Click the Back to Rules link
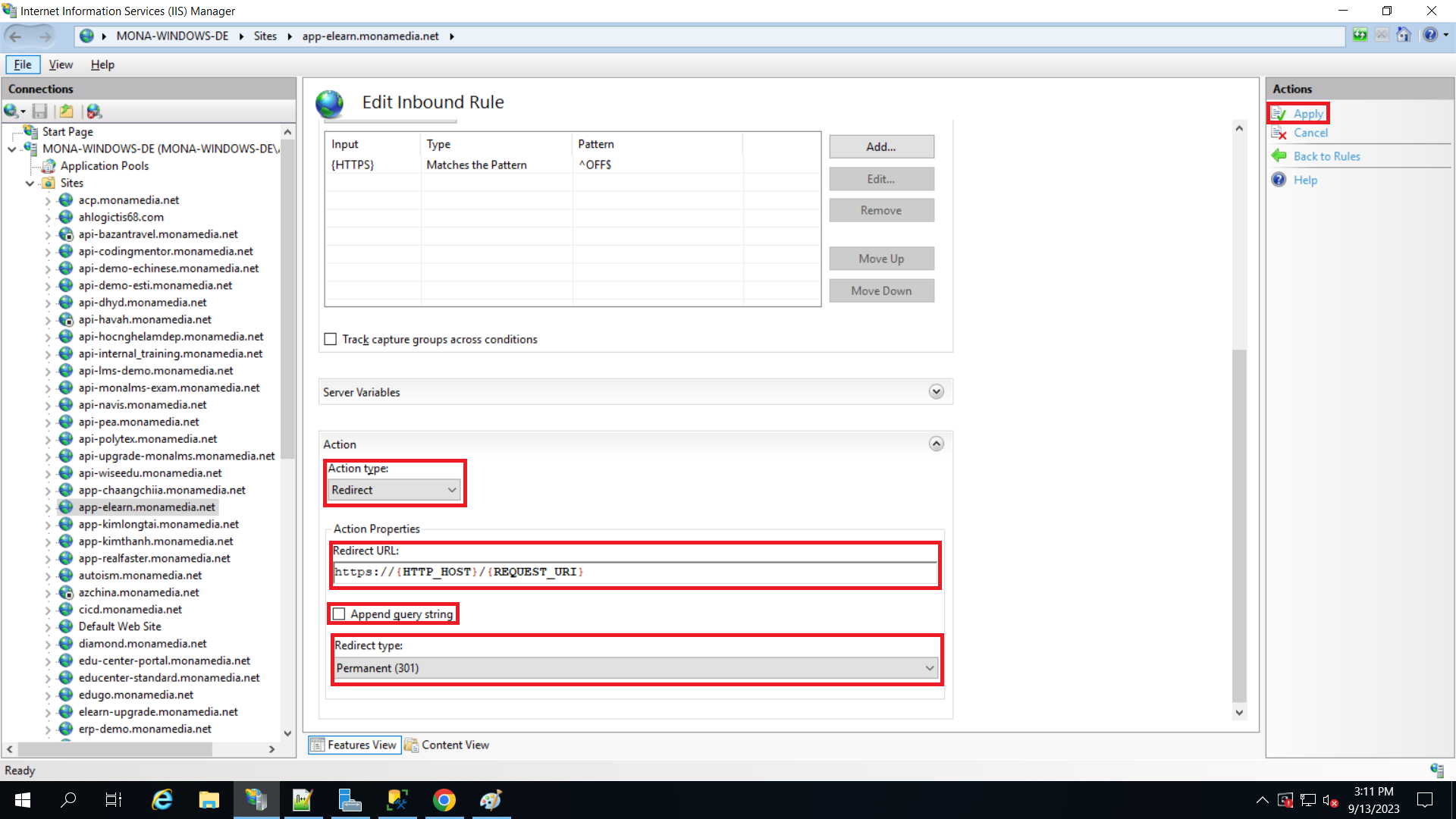 click(x=1326, y=156)
